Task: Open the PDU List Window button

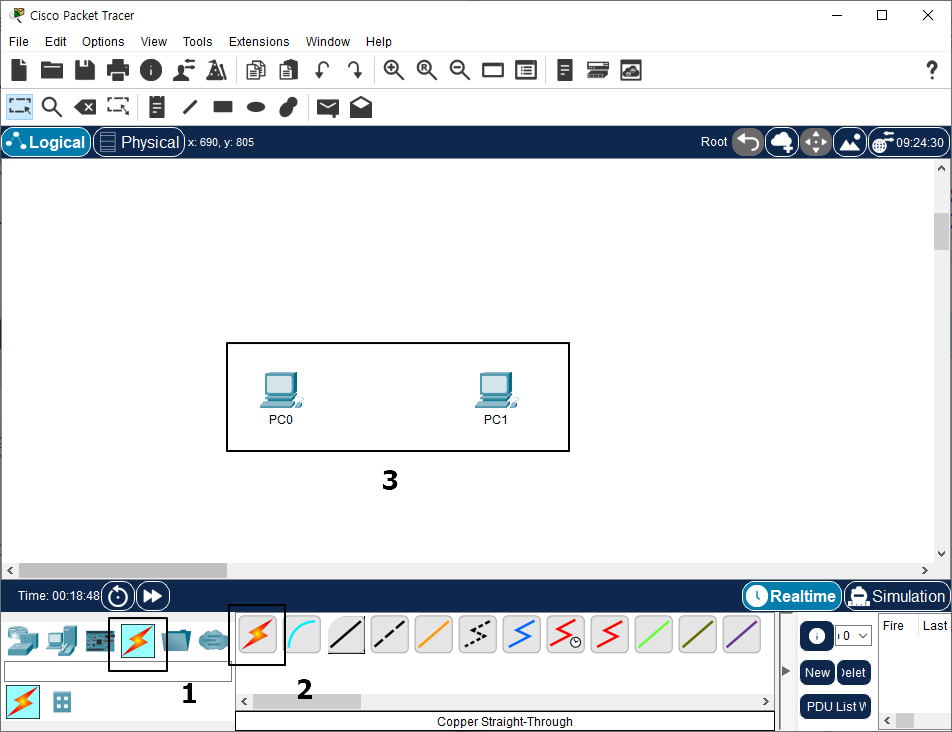Action: [x=835, y=707]
